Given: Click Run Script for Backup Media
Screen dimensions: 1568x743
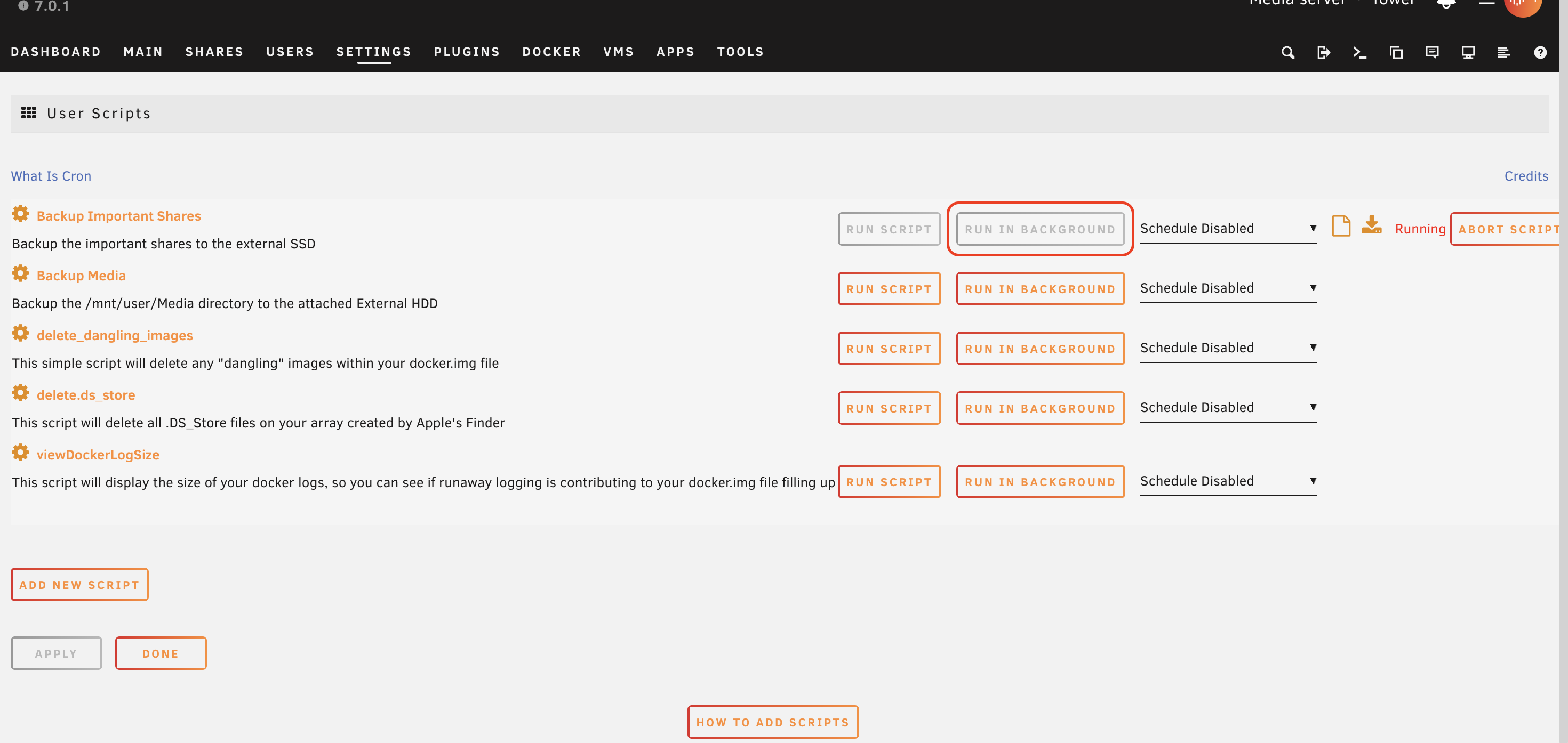Looking at the screenshot, I should [889, 288].
